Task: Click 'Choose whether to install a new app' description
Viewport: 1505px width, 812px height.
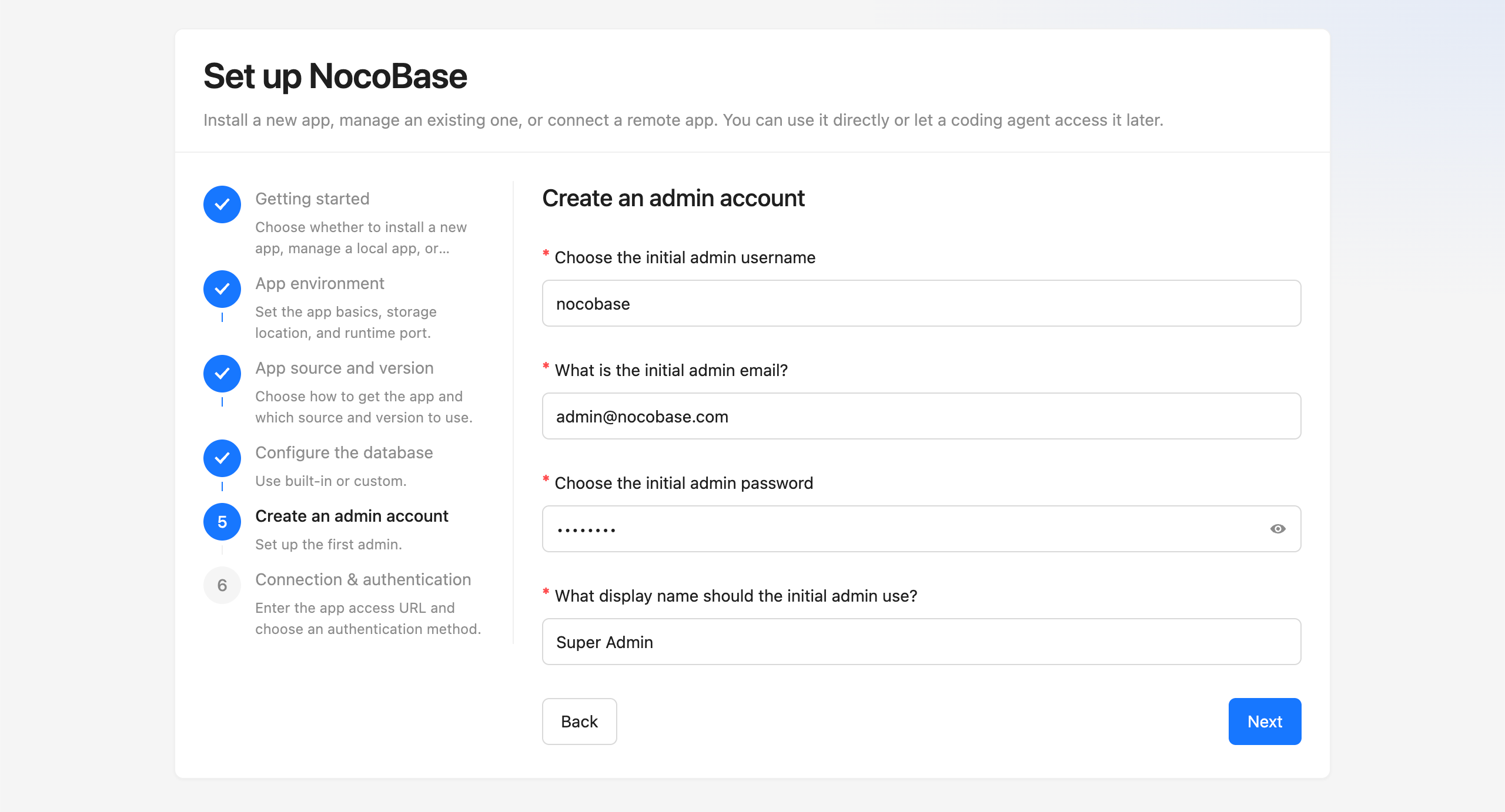Action: tap(361, 237)
